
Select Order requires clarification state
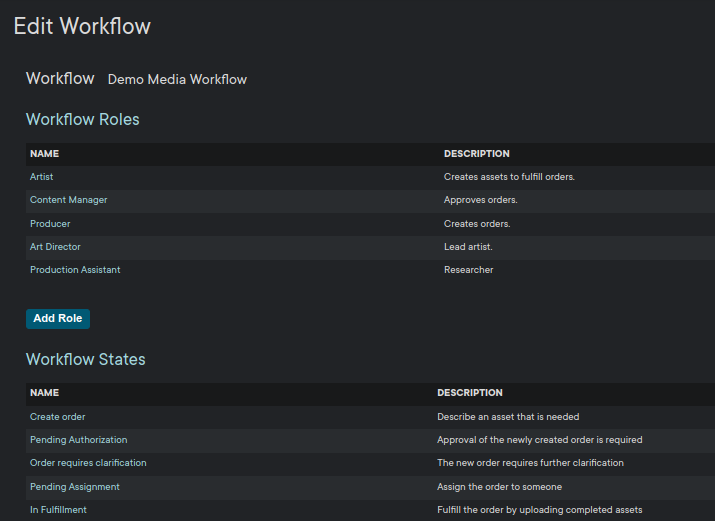[88, 463]
